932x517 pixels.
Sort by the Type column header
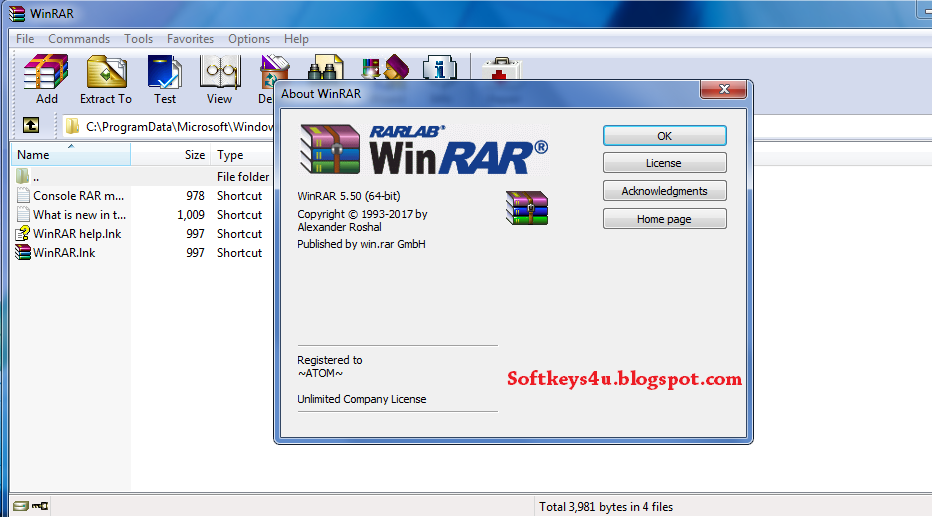(243, 155)
